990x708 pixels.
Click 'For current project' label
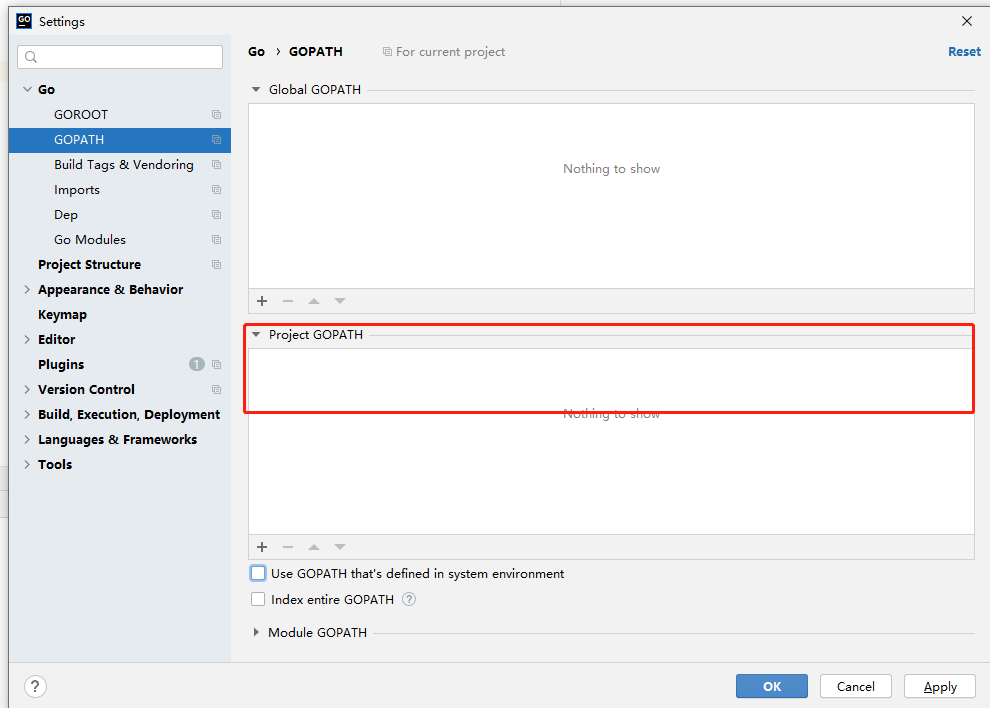point(450,52)
